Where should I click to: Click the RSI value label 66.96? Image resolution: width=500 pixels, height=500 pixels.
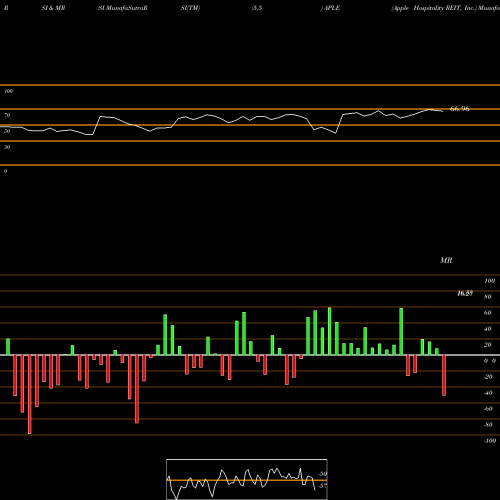(460, 109)
